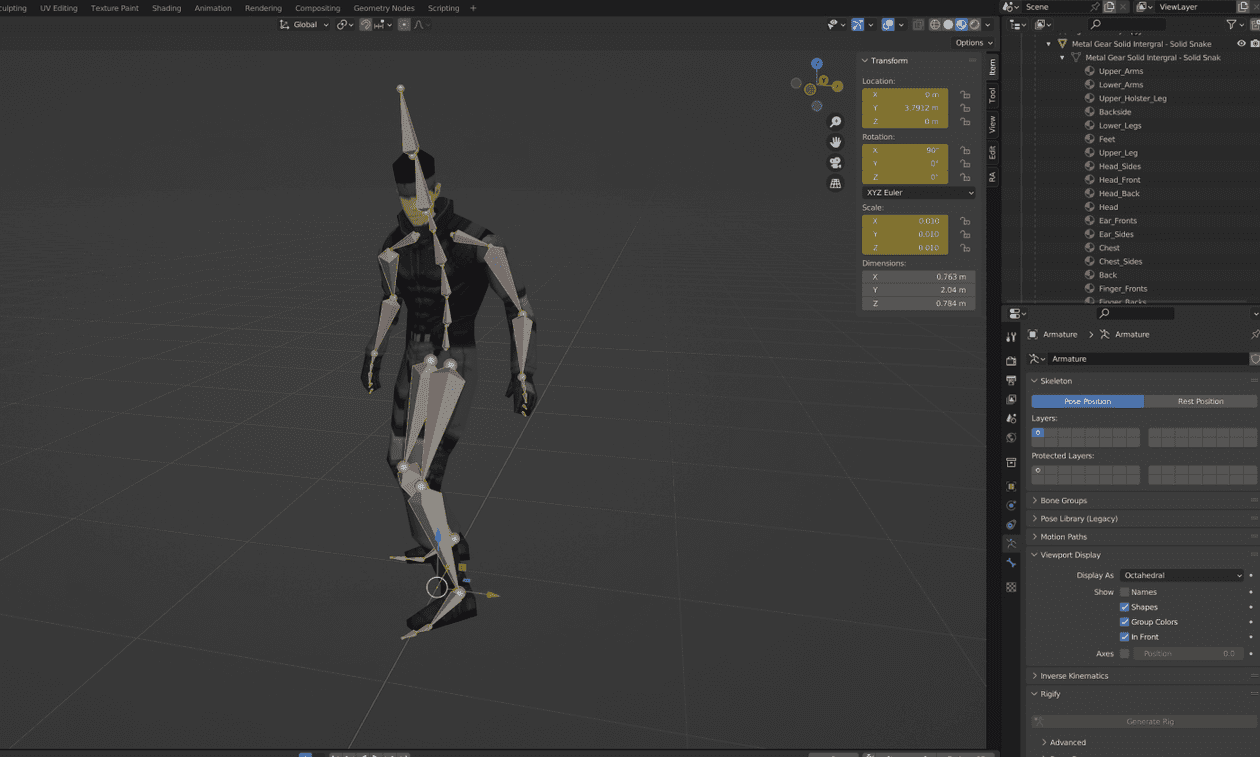Uncheck the In Front checkbox
This screenshot has width=1260, height=757.
pyautogui.click(x=1124, y=637)
